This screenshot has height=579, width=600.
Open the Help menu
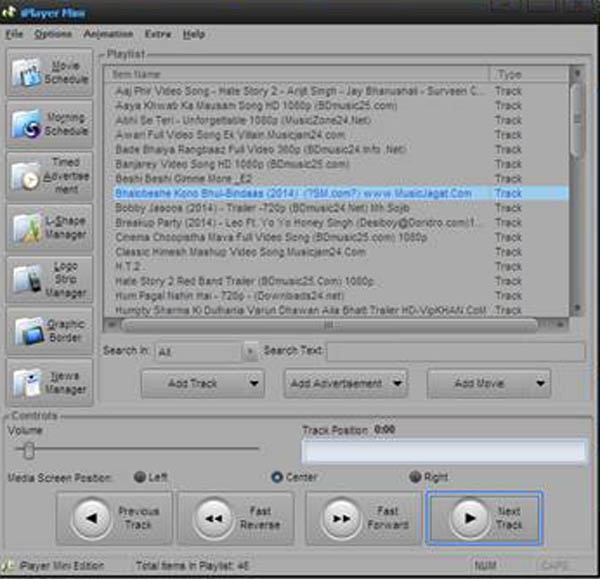point(194,34)
